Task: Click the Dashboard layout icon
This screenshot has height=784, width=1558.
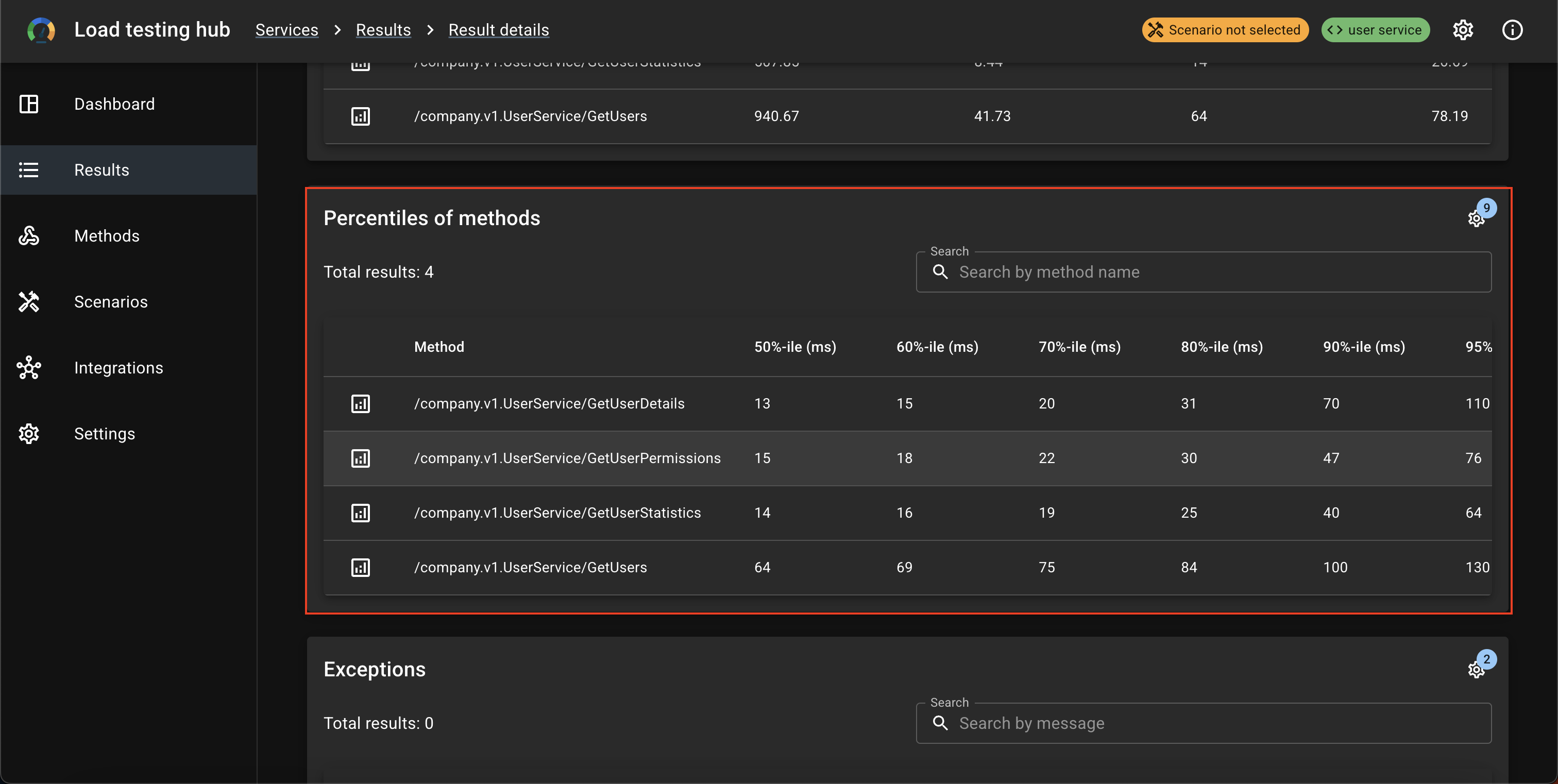Action: pyautogui.click(x=29, y=104)
